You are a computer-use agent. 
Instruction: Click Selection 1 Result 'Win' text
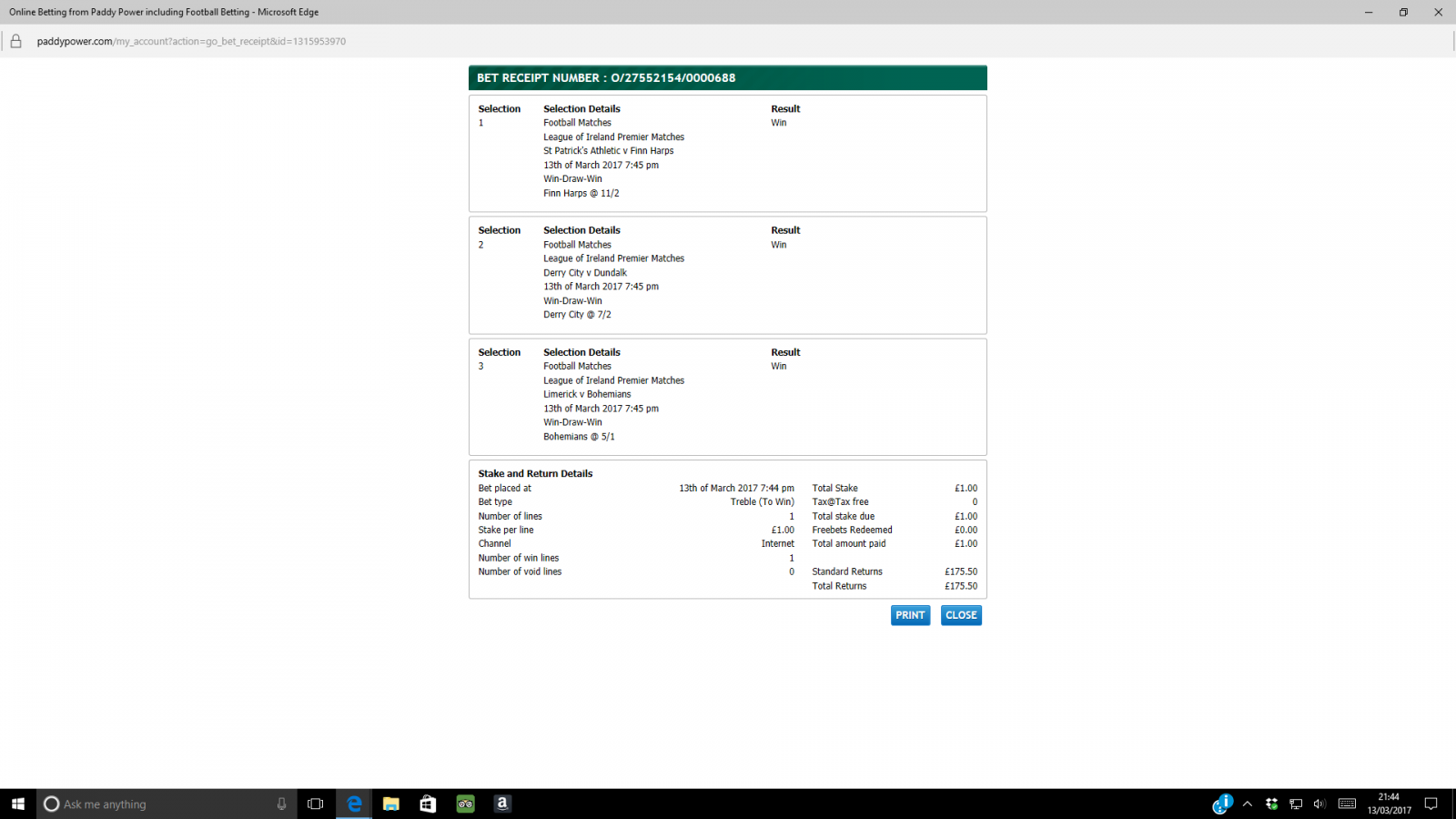tap(779, 123)
